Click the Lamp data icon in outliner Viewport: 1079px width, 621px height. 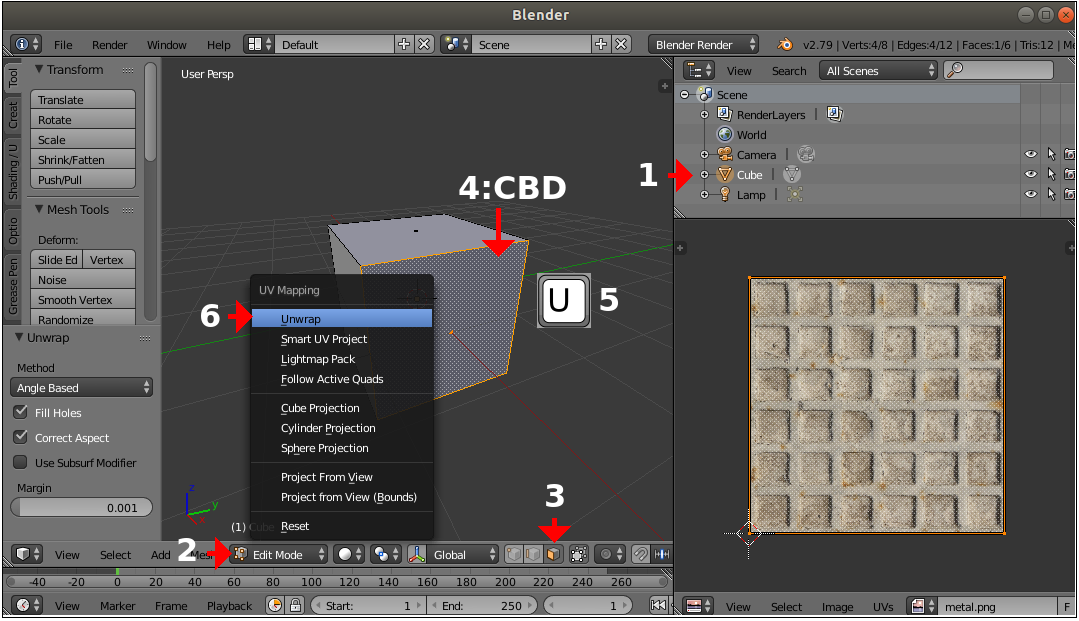795,195
